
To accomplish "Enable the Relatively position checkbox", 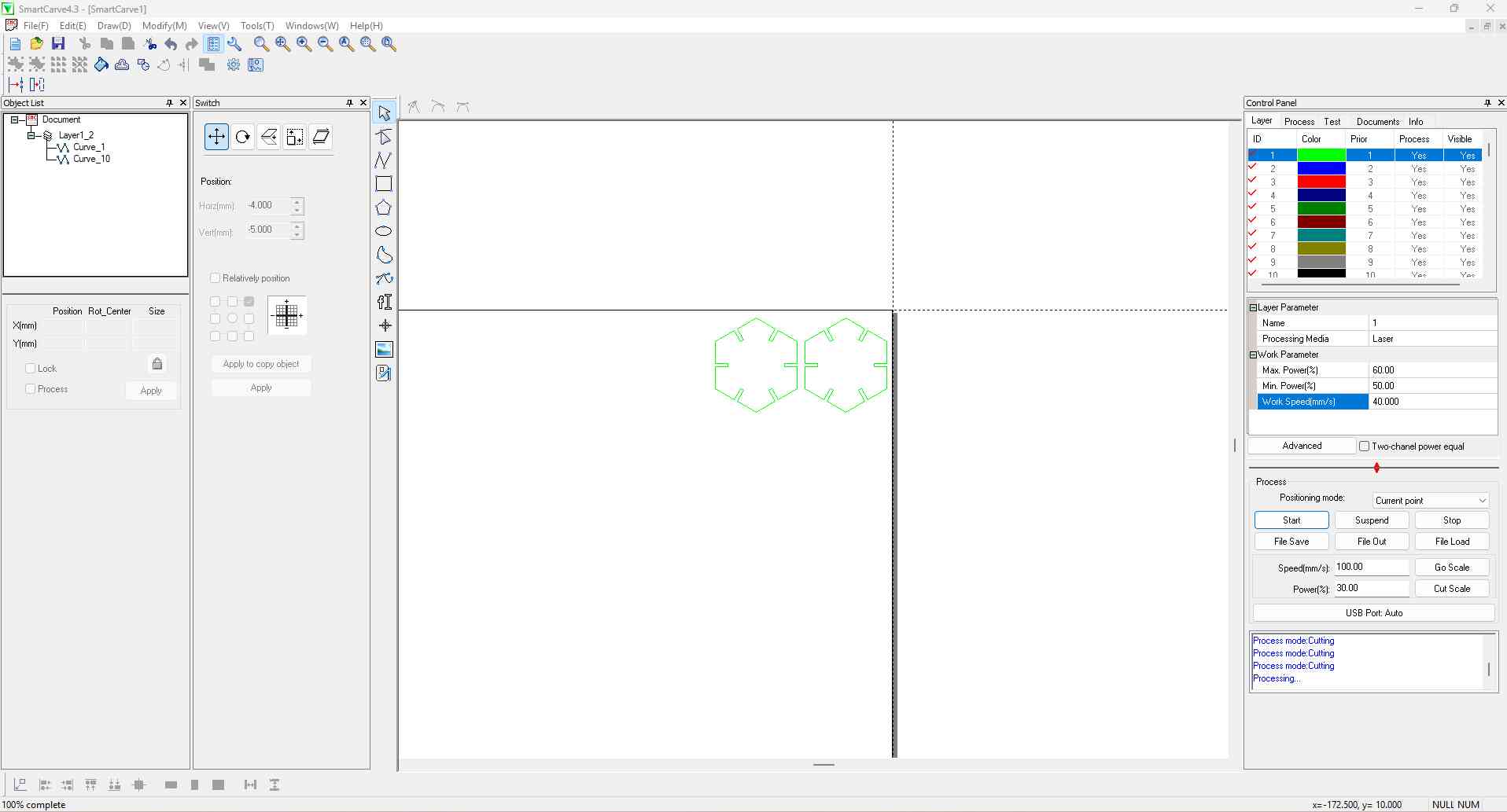I will tap(215, 278).
